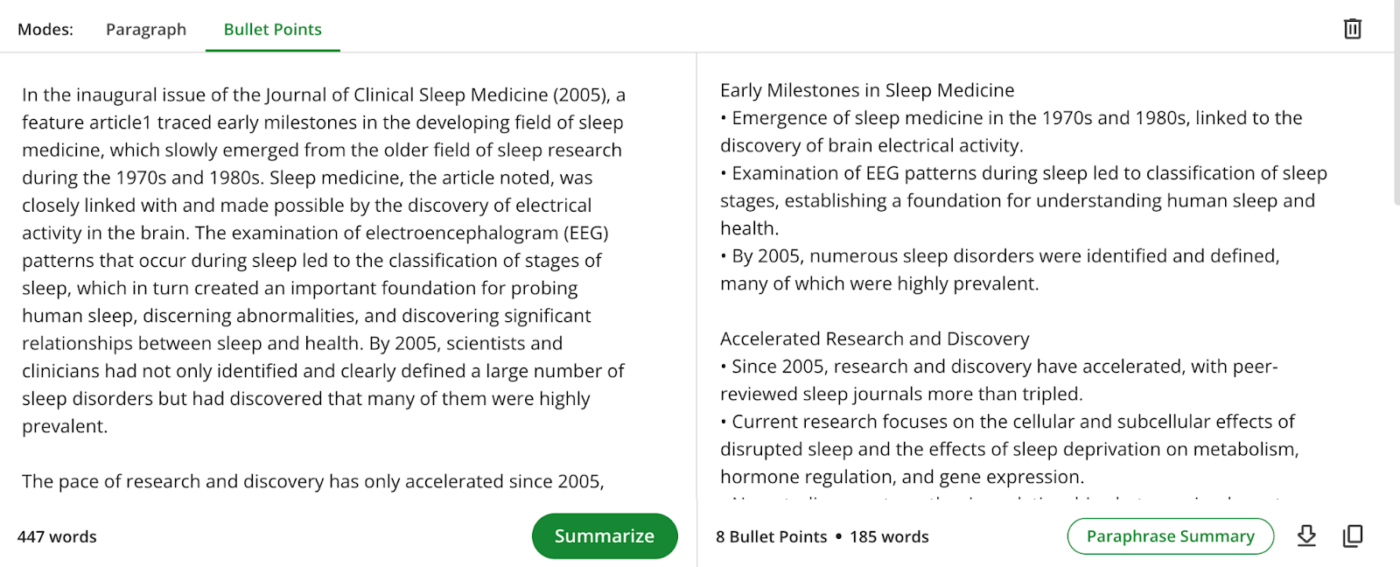Delete all text with the trash icon
The width and height of the screenshot is (1400, 567).
(x=1352, y=29)
